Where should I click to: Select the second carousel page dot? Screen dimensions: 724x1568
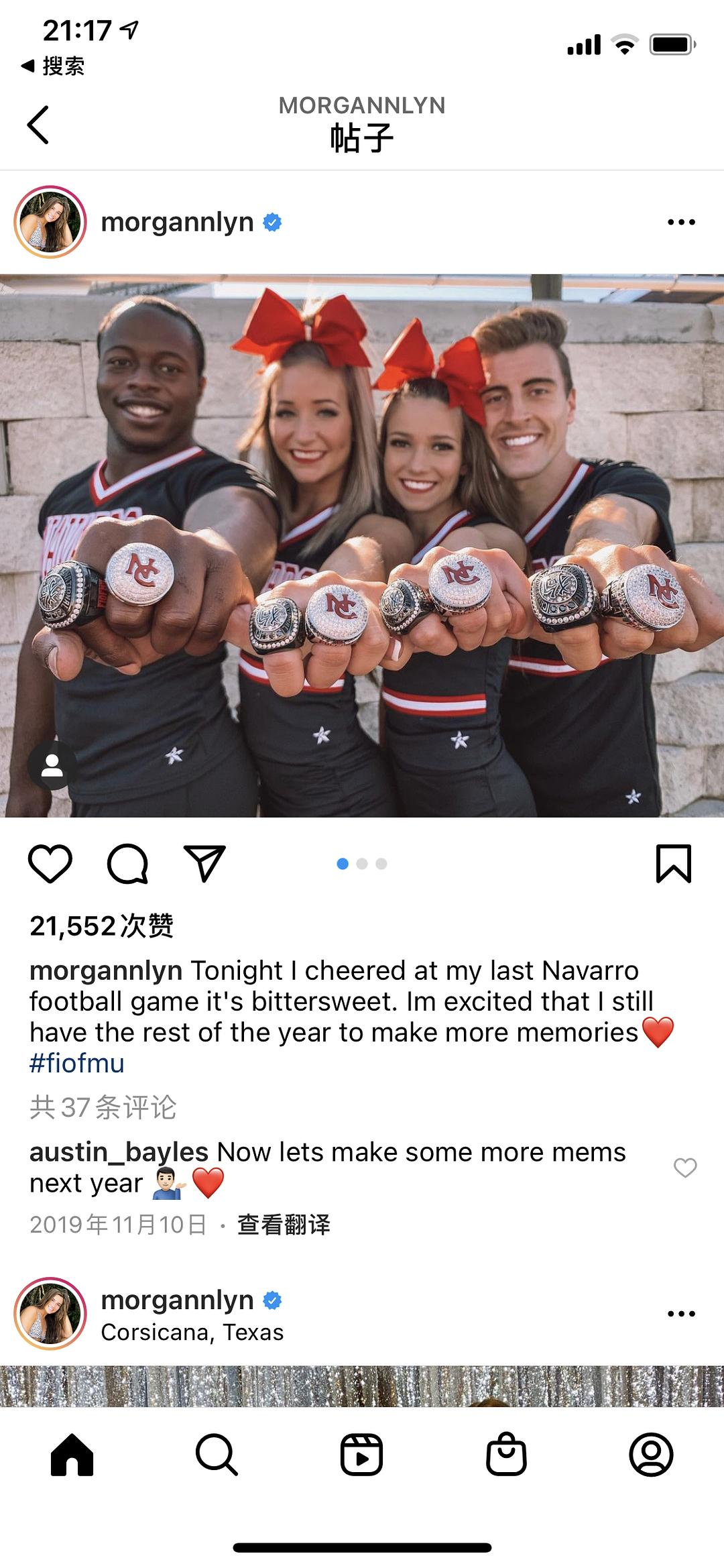point(362,864)
